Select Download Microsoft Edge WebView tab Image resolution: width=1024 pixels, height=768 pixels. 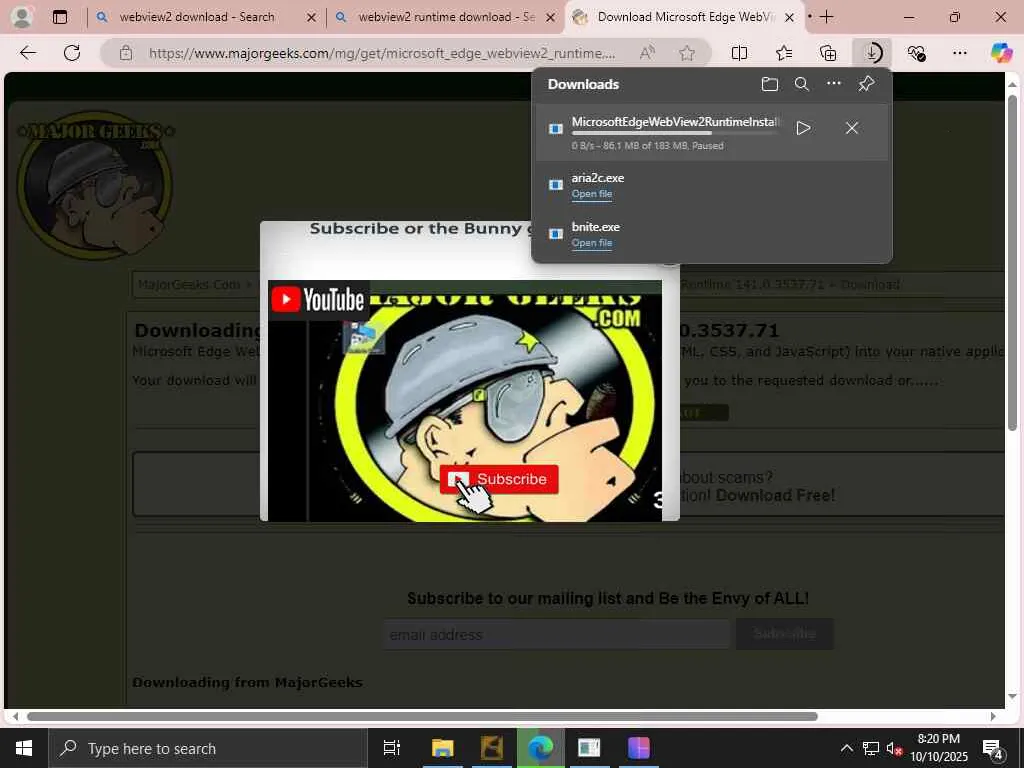[x=682, y=17]
